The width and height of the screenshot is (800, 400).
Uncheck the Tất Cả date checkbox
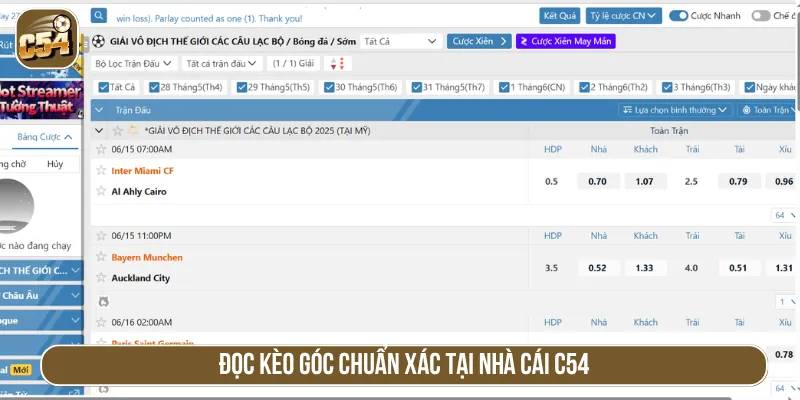[104, 87]
